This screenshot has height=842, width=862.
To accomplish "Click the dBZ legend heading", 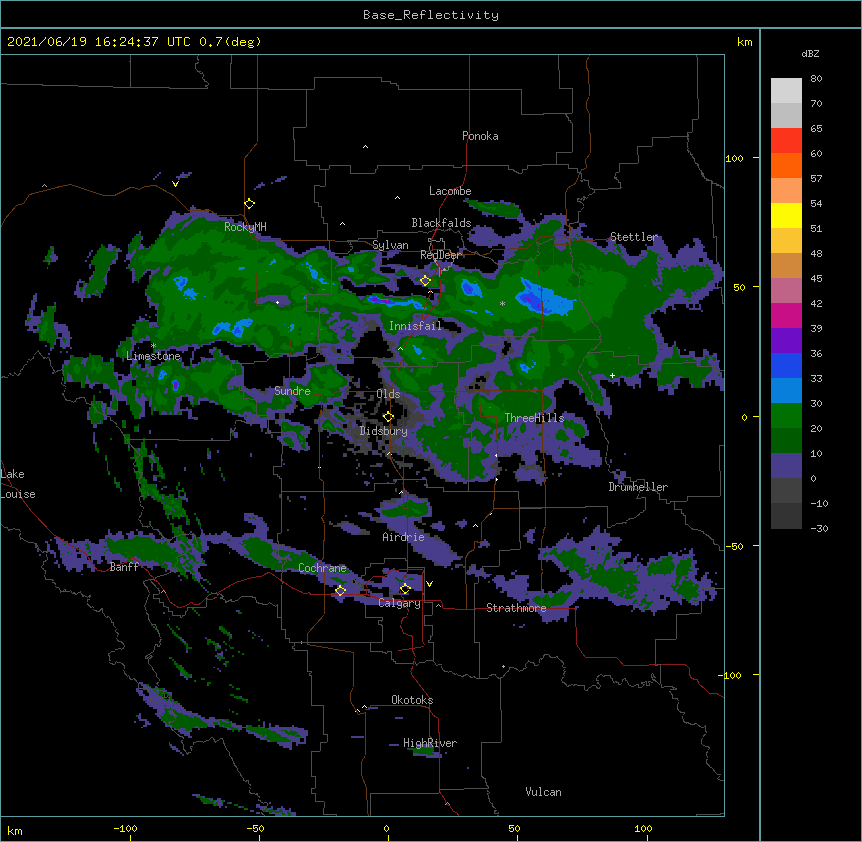I will pyautogui.click(x=810, y=54).
